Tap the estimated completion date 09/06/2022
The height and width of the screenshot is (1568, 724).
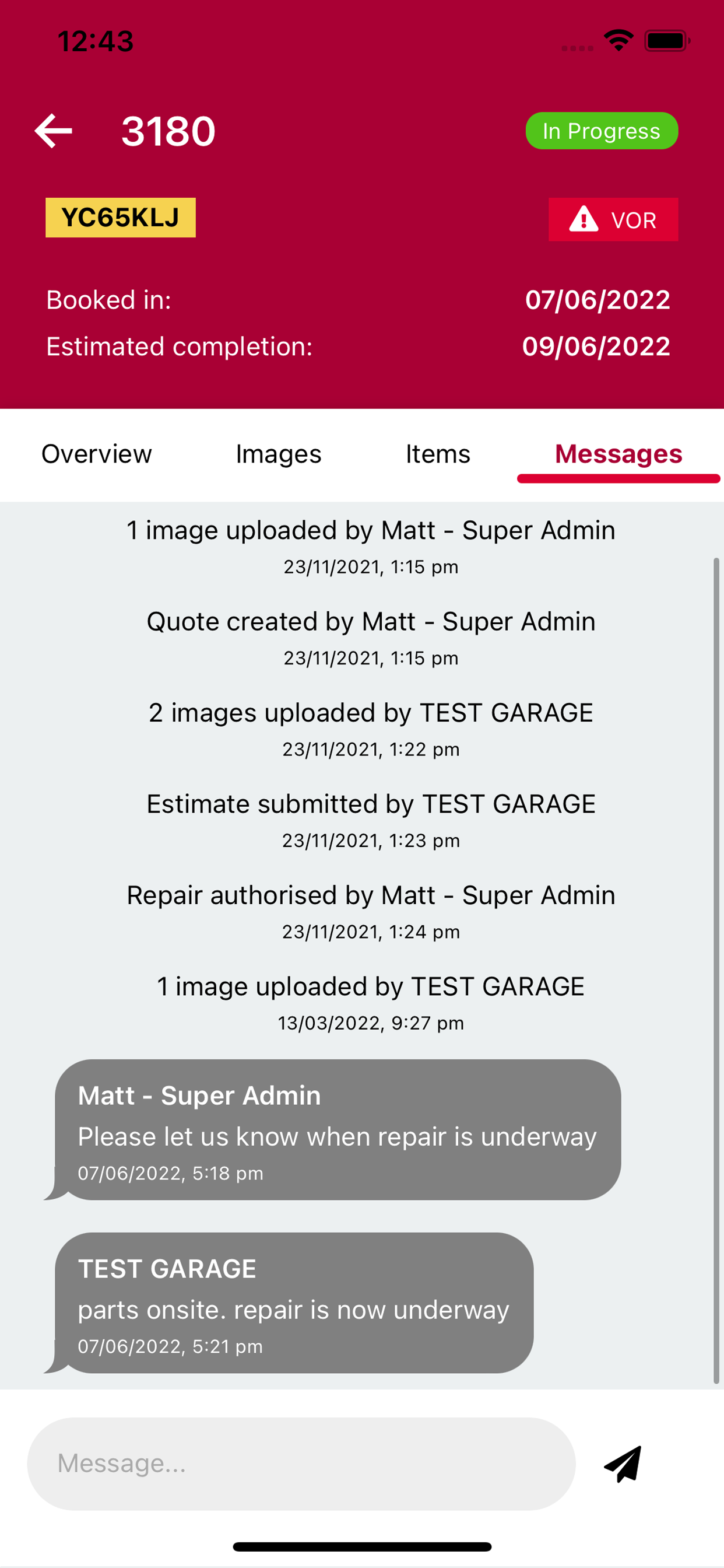(x=596, y=346)
